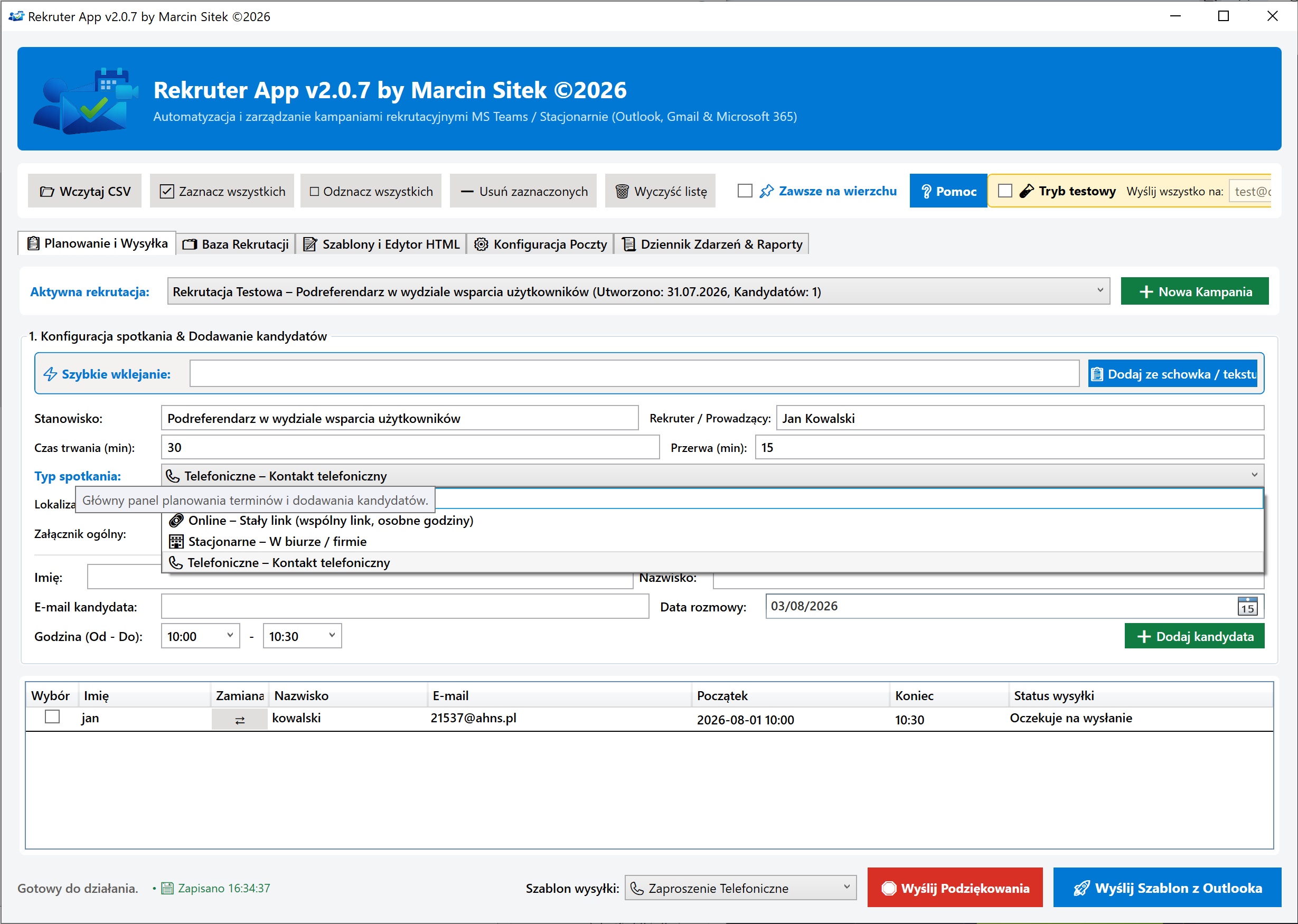Click the eraser icon beside Tryb testowy
The height and width of the screenshot is (924, 1298).
pos(1026,191)
